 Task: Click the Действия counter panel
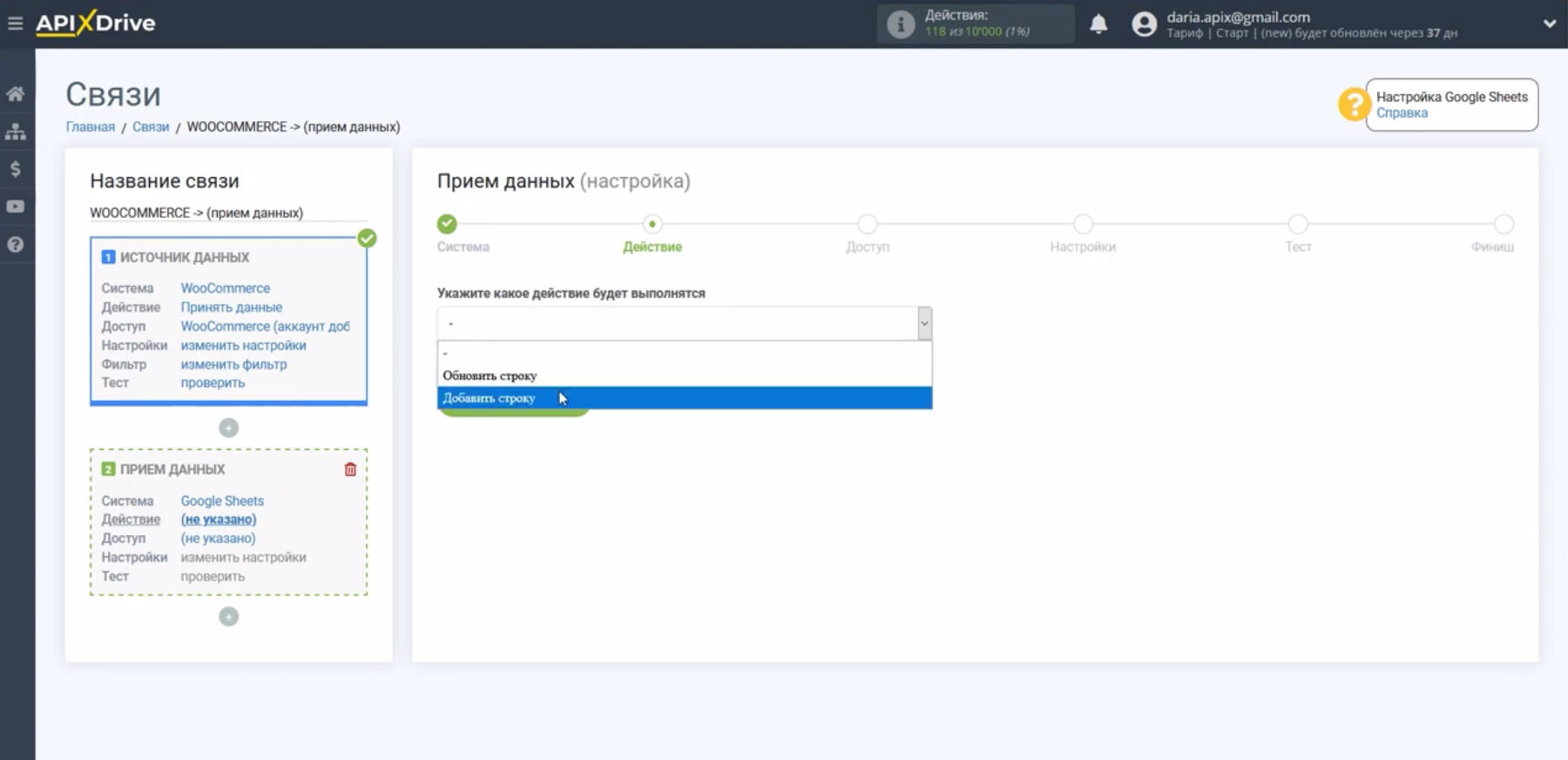[976, 24]
